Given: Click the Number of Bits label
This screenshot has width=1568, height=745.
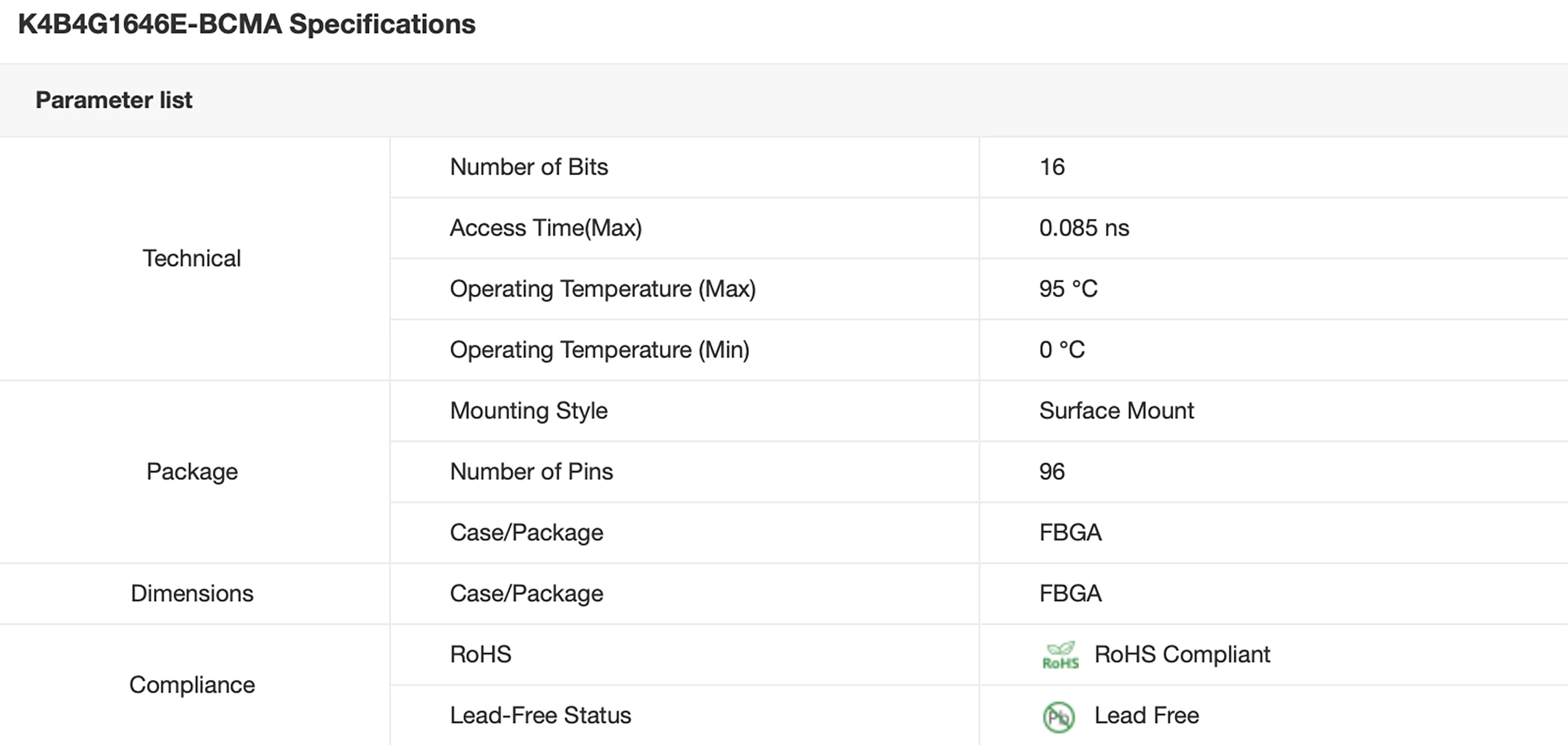Looking at the screenshot, I should [528, 167].
